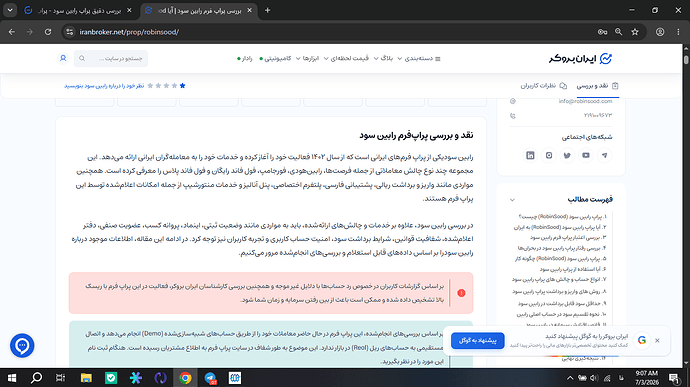Switch to the نظرات کاربران tab
The width and height of the screenshot is (690, 387).
click(x=543, y=85)
